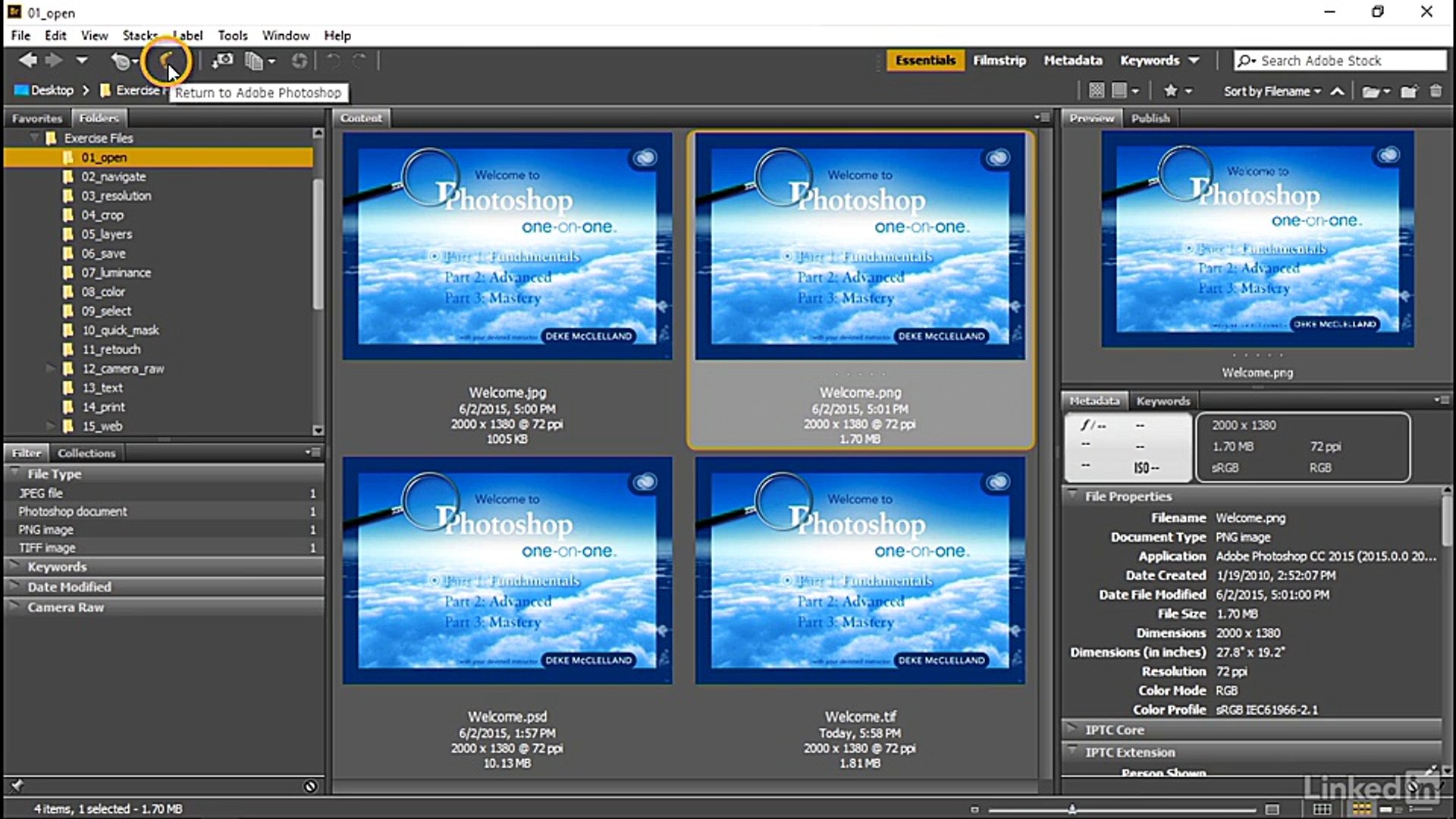This screenshot has height=819, width=1456.
Task: Select the Welcome.psd thumbnail
Action: point(507,570)
